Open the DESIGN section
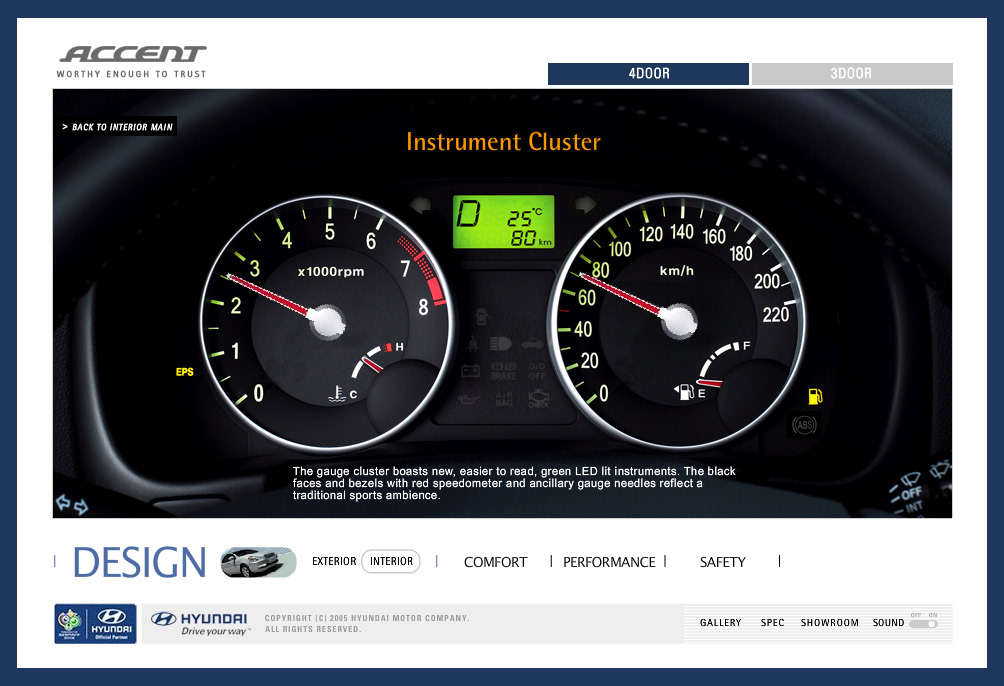 pyautogui.click(x=140, y=562)
